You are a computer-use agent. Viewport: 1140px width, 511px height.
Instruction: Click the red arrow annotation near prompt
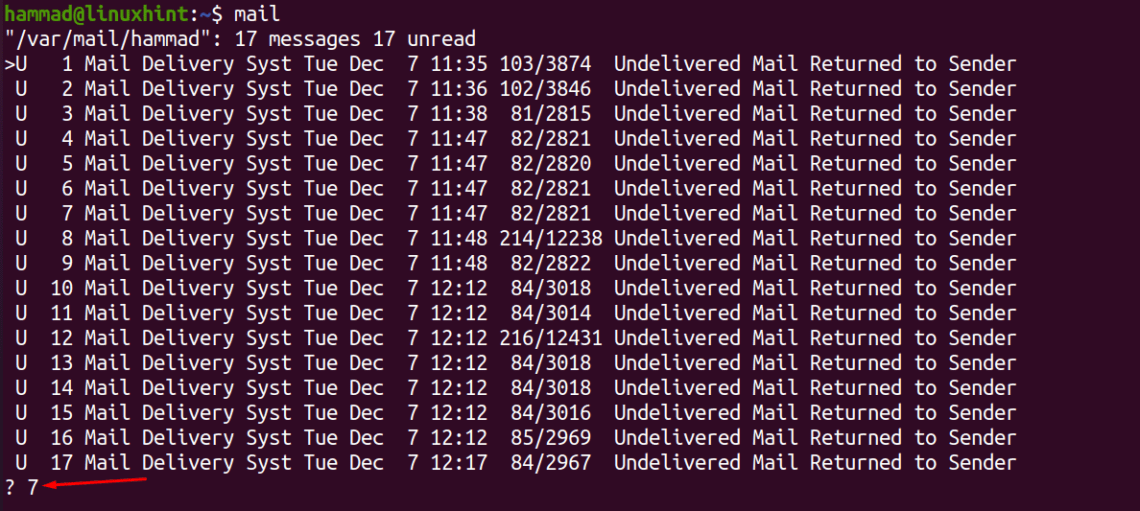click(x=95, y=483)
